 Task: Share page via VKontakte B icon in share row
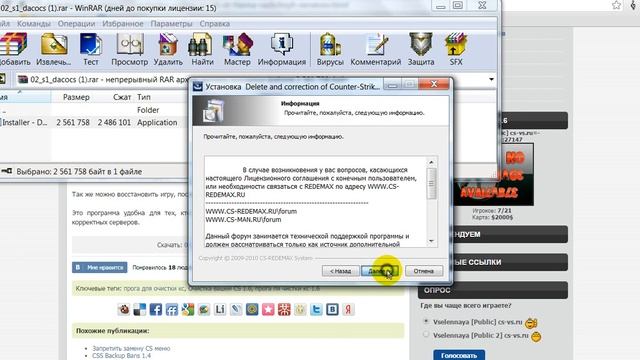click(332, 309)
